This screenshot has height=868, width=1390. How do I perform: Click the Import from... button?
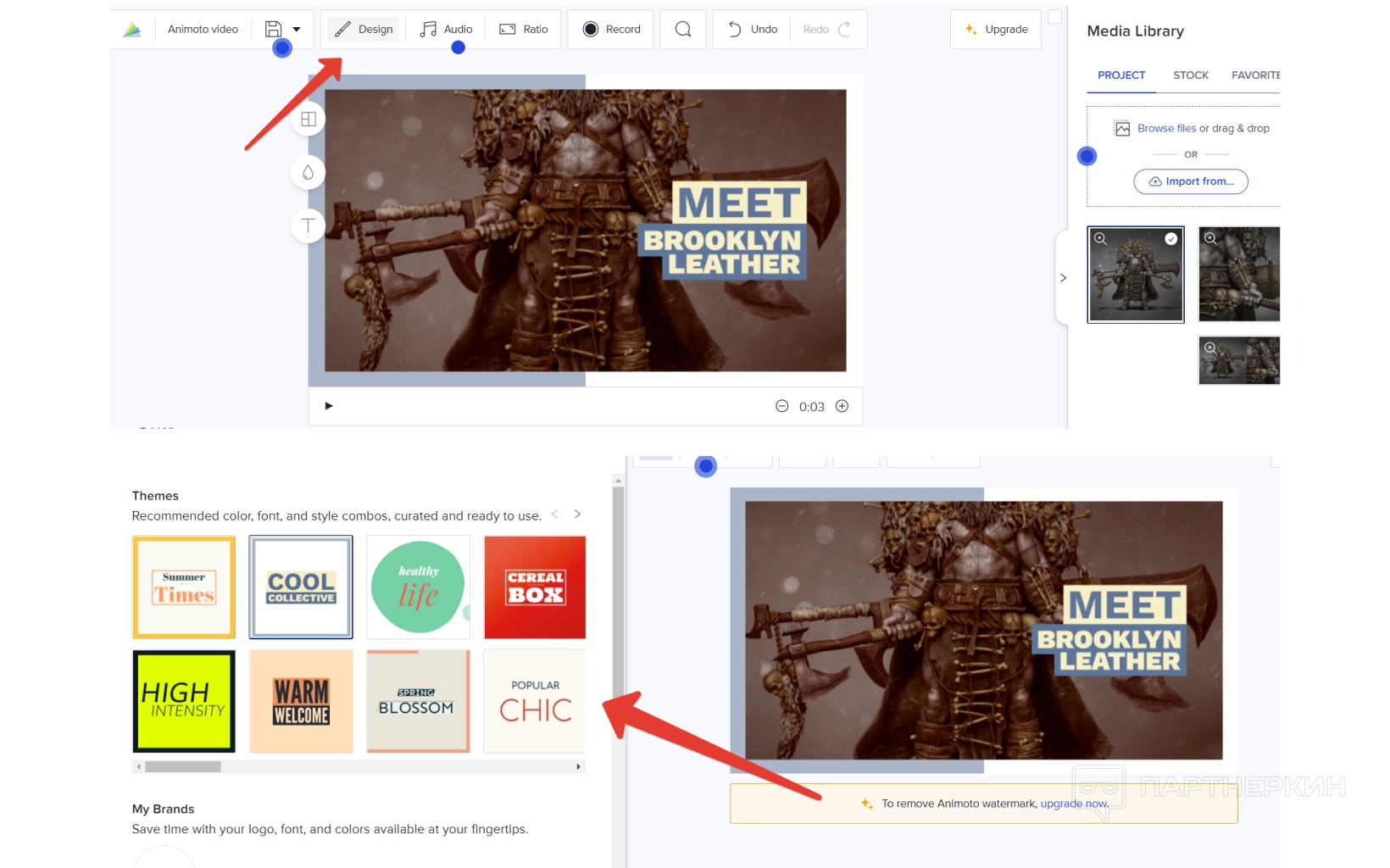(1191, 181)
